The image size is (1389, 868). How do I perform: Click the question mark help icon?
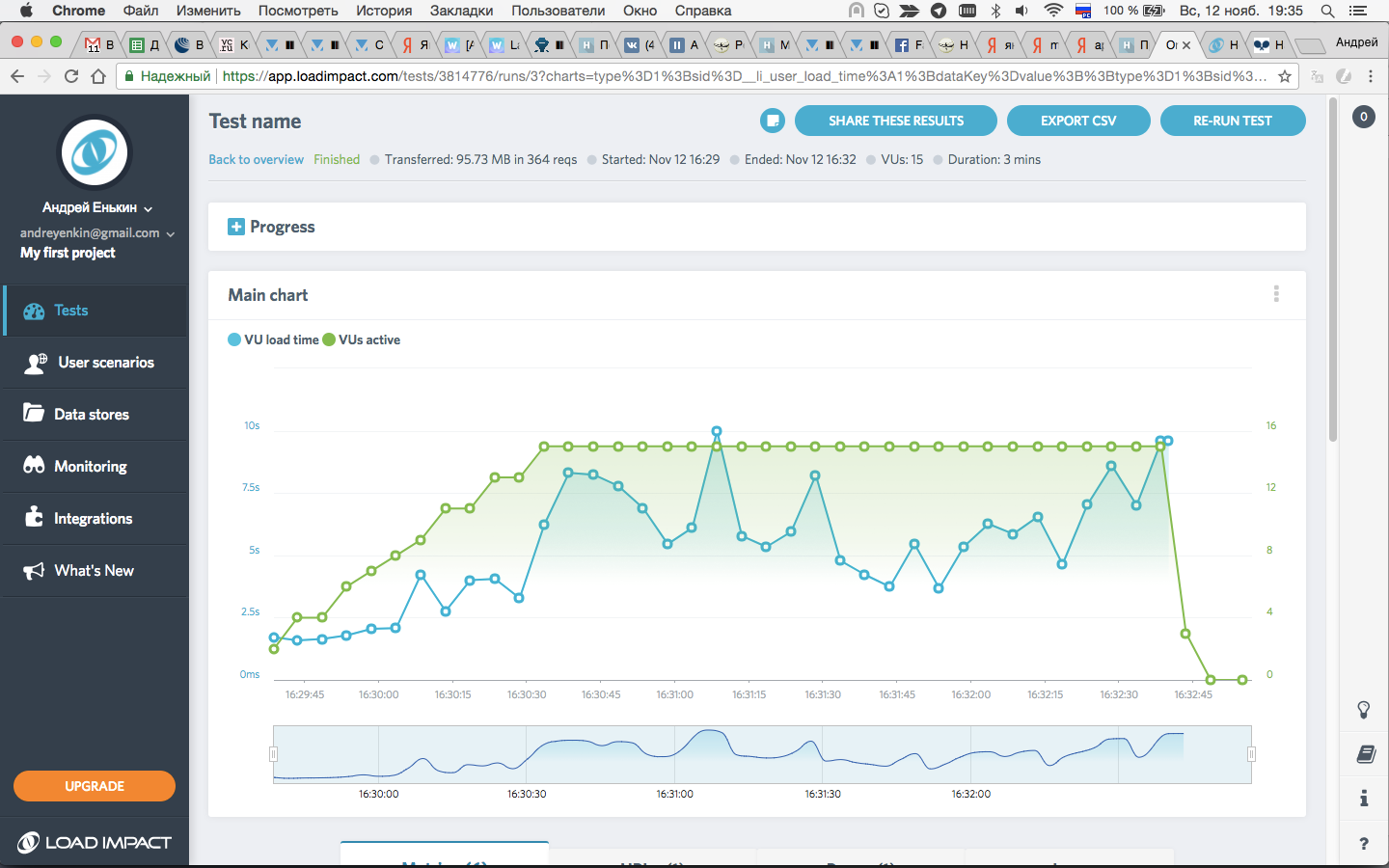(x=1364, y=844)
